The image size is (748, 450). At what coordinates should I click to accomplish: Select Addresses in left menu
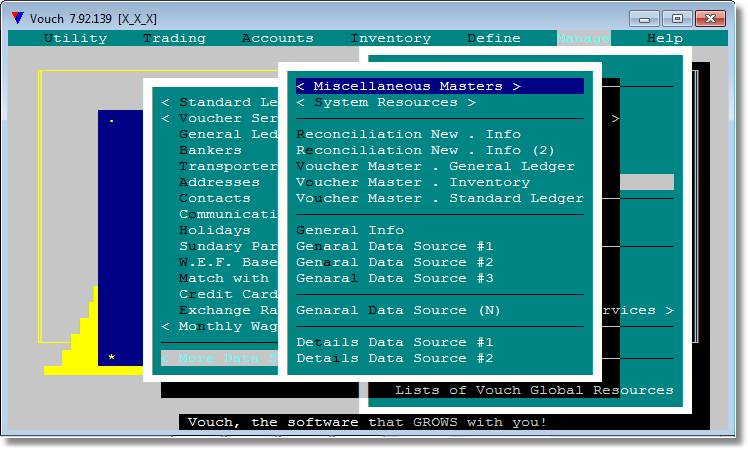coord(219,182)
